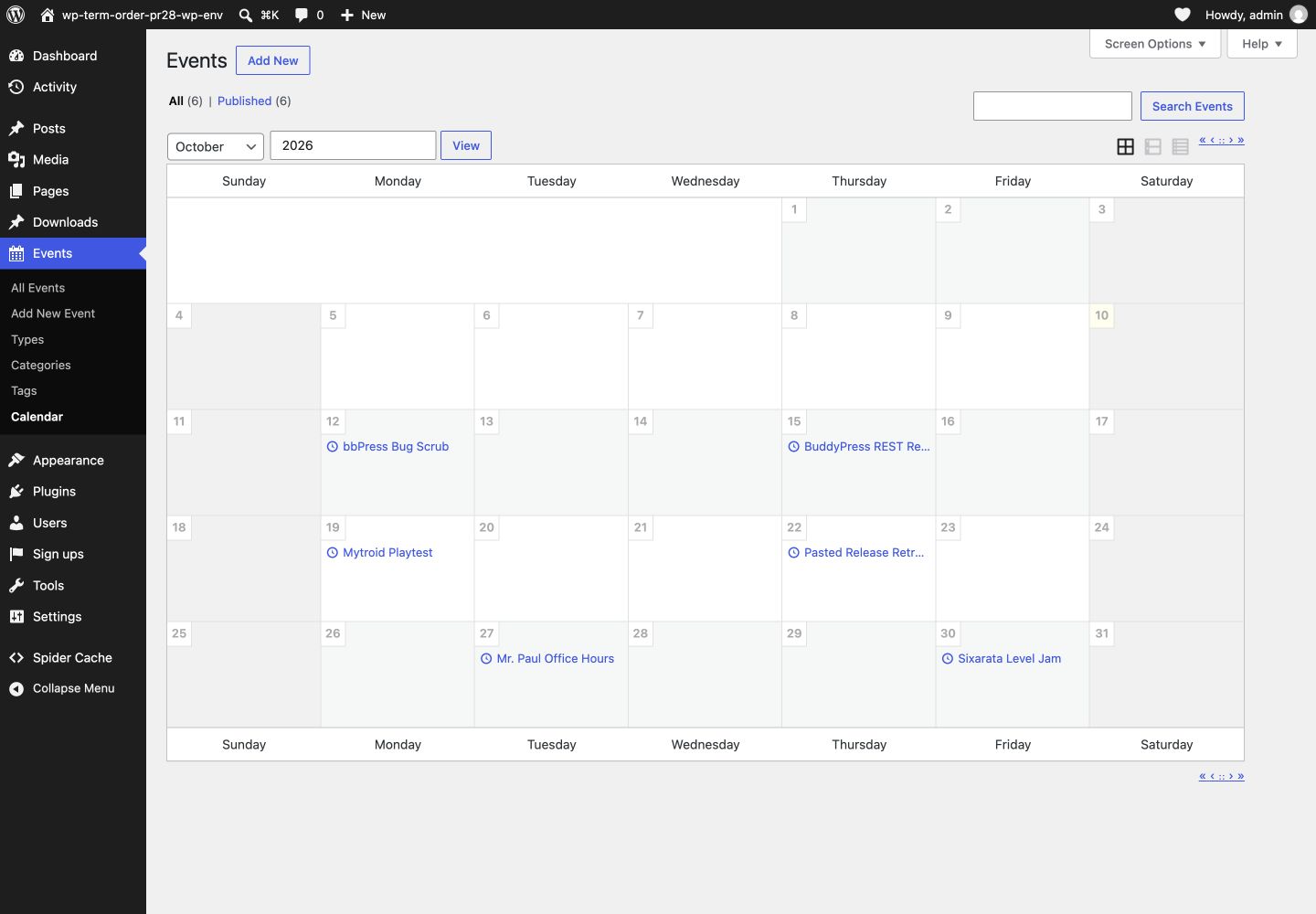Viewport: 1316px width, 914px height.
Task: Open the Media library menu
Action: pos(73,159)
